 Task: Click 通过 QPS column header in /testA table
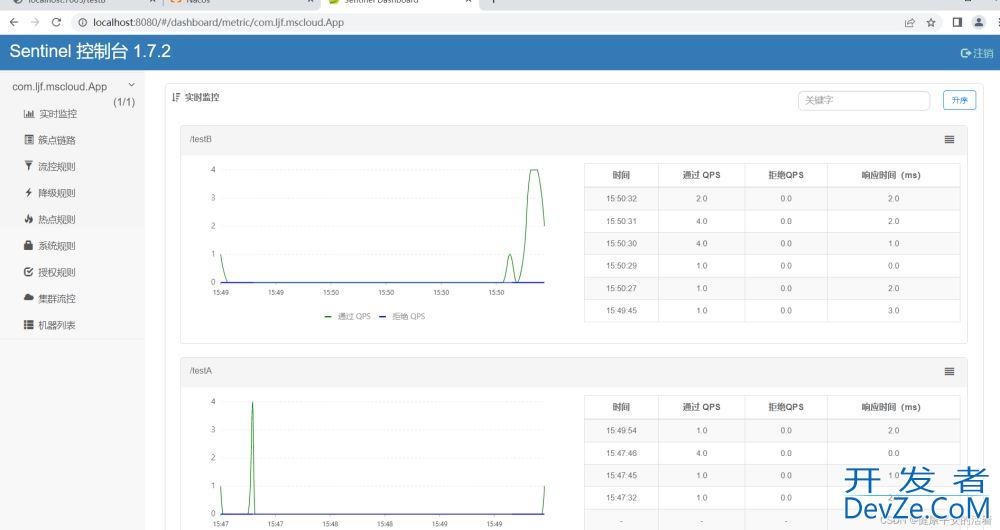pyautogui.click(x=702, y=407)
